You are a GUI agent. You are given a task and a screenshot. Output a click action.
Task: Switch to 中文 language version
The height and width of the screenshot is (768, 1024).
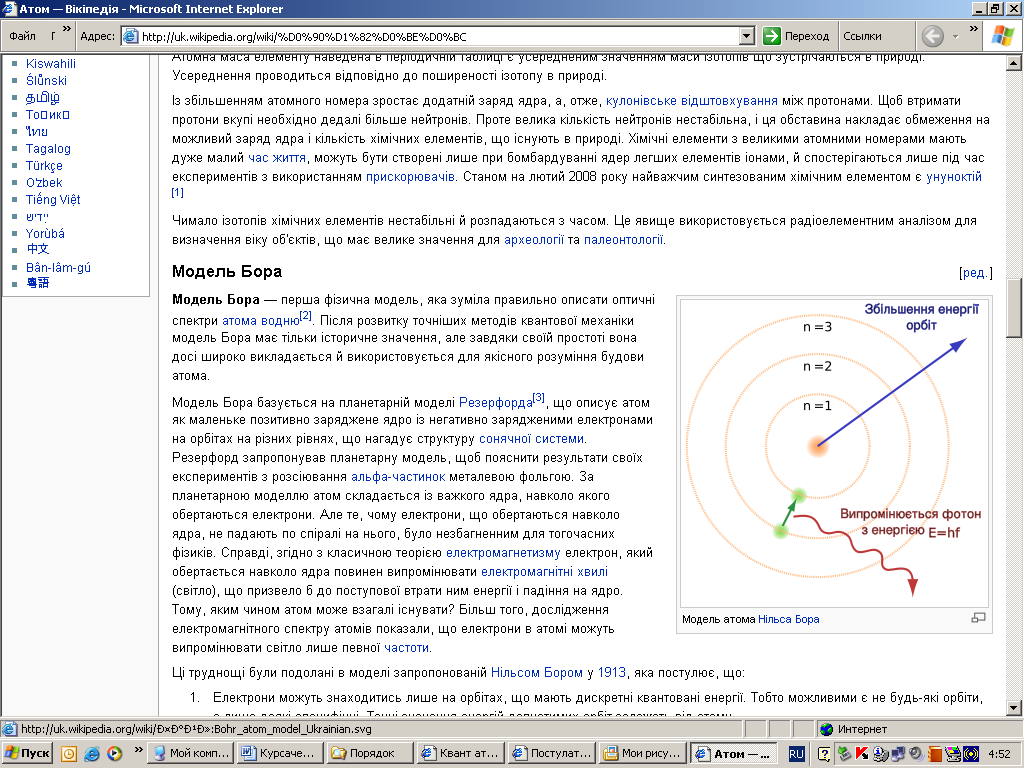[37, 249]
